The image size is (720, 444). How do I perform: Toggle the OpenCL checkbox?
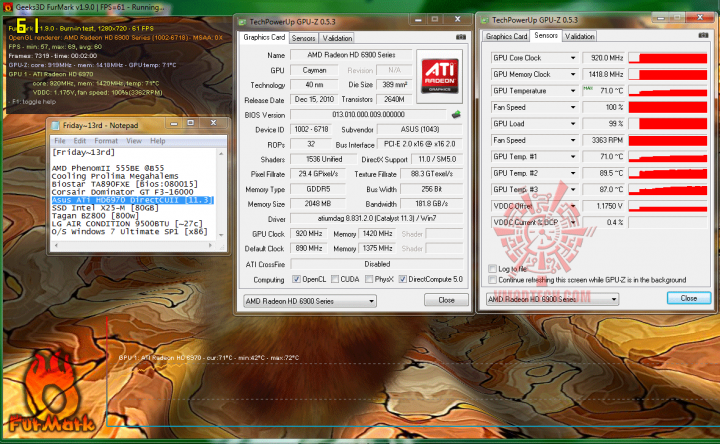pyautogui.click(x=296, y=279)
